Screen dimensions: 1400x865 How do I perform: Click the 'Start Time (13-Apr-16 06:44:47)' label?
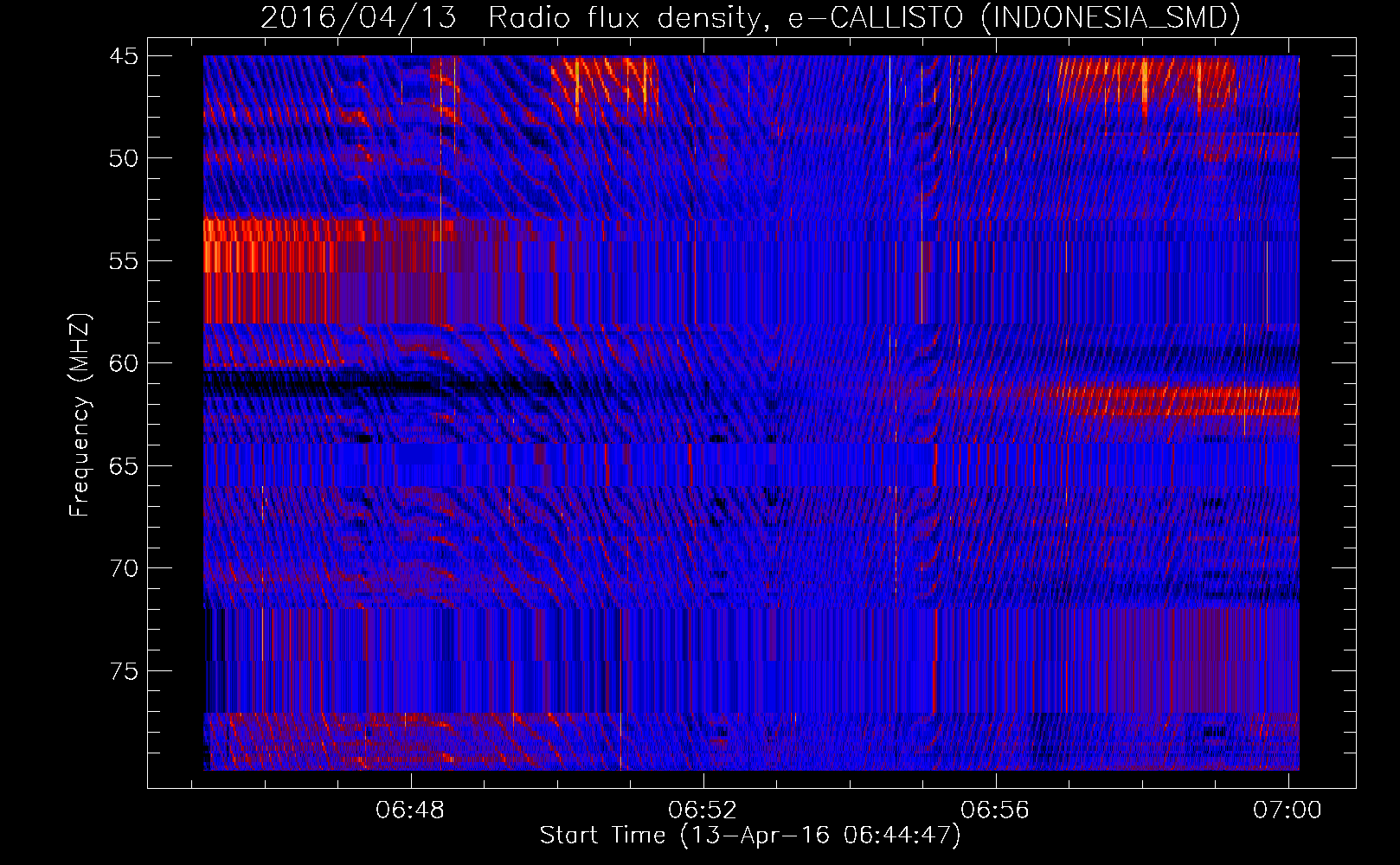pos(750,836)
